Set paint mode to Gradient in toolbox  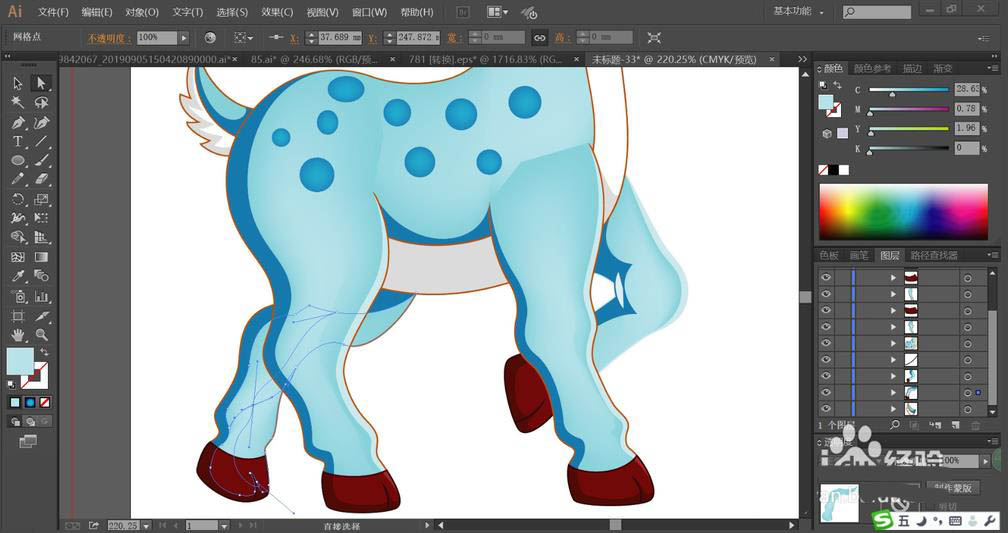coord(30,402)
